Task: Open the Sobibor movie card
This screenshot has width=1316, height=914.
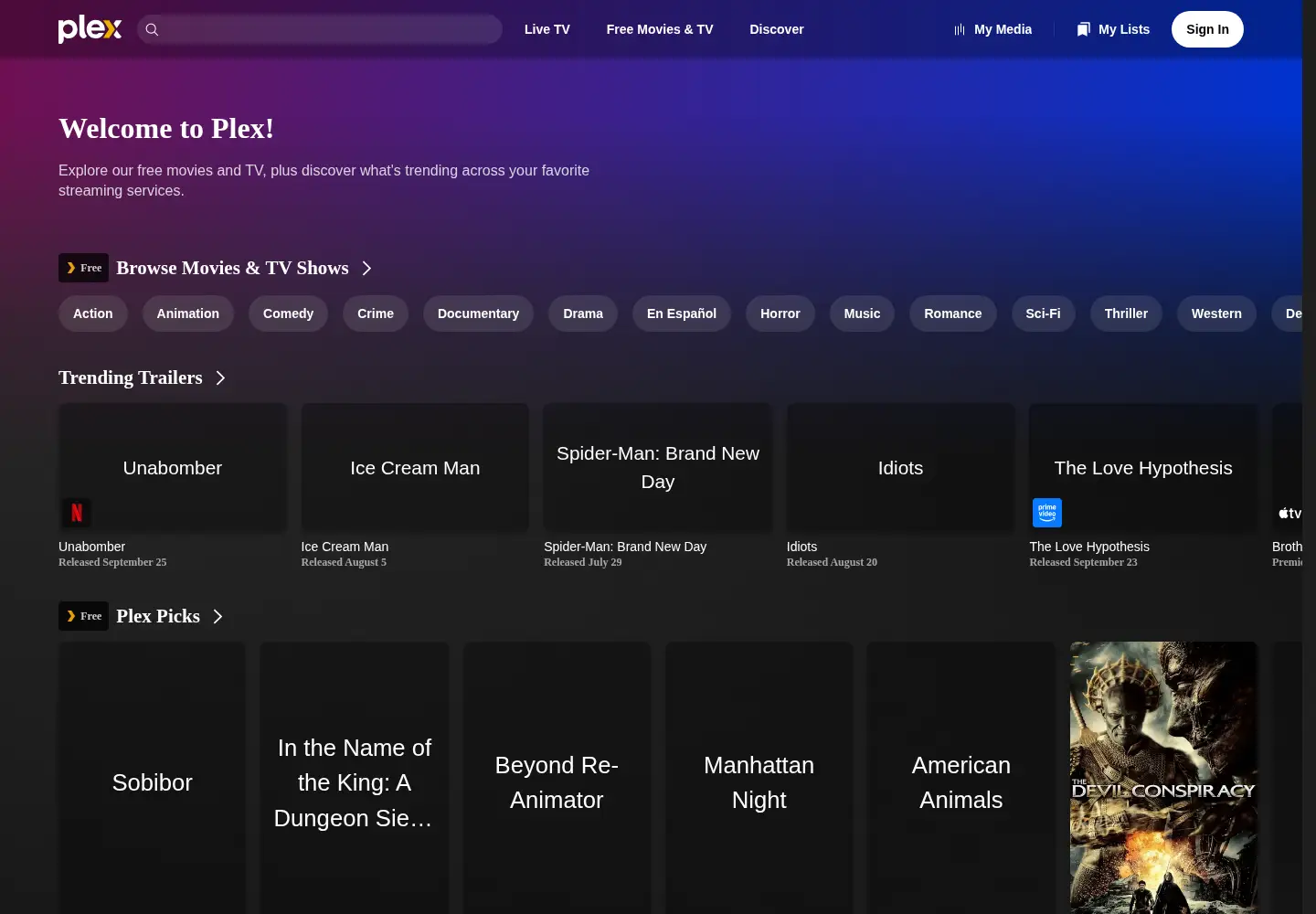Action: click(152, 778)
